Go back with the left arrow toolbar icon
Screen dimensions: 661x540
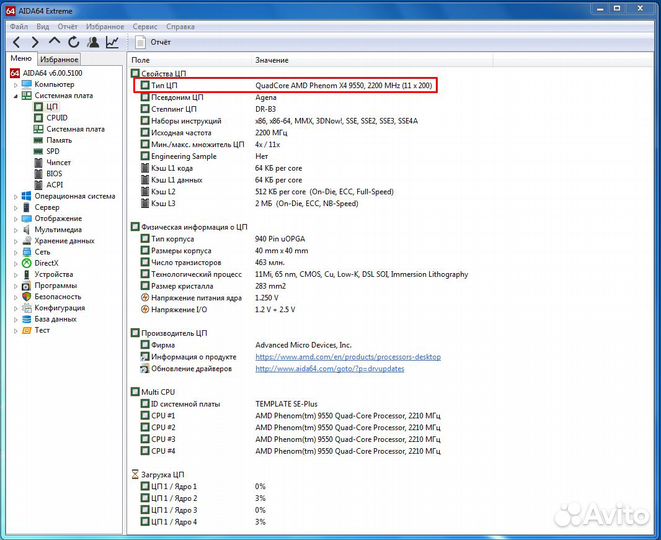click(x=16, y=42)
